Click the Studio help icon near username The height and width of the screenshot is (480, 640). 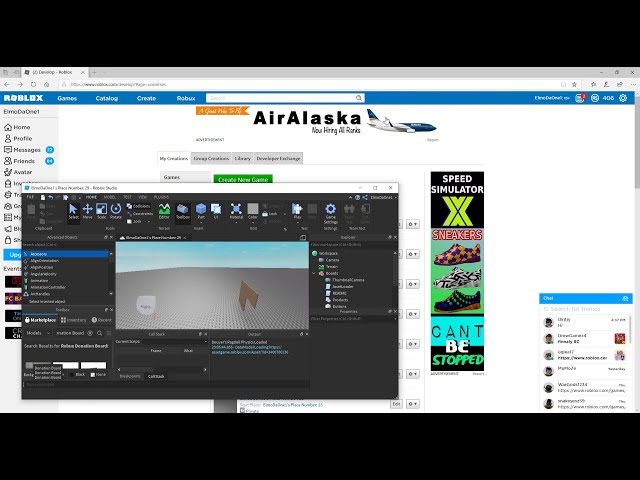tap(358, 198)
